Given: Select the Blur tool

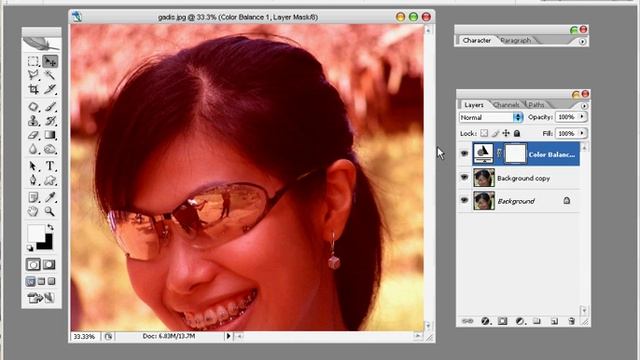Looking at the screenshot, I should tap(33, 149).
